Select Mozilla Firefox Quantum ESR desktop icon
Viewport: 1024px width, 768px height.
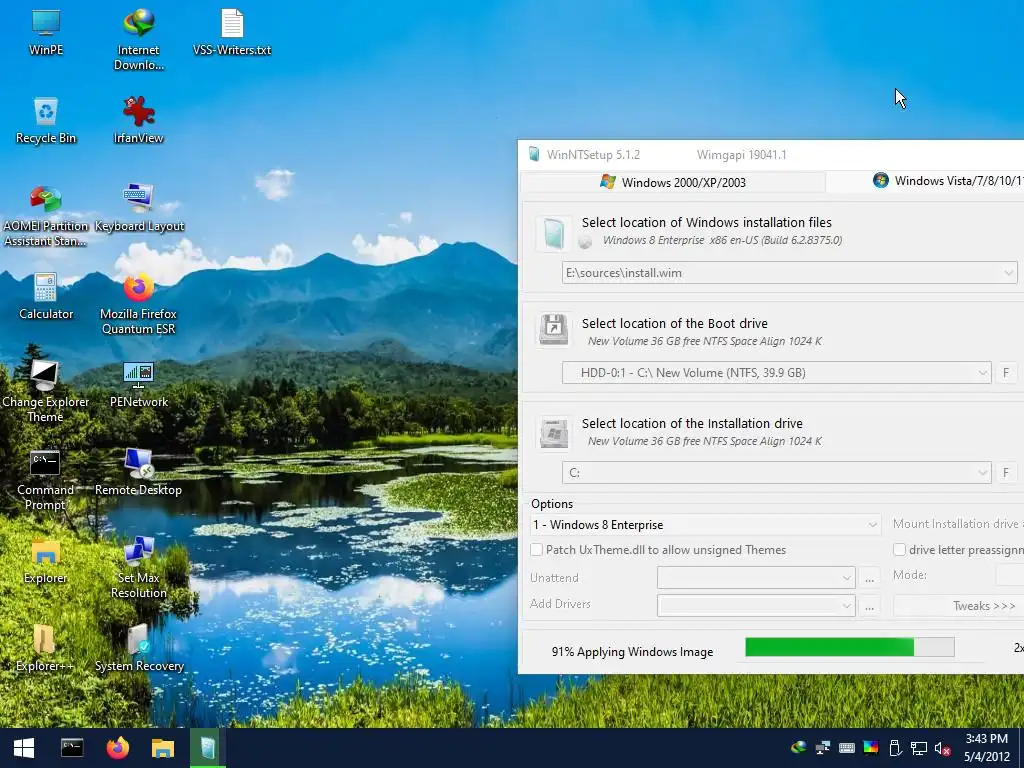pos(138,304)
